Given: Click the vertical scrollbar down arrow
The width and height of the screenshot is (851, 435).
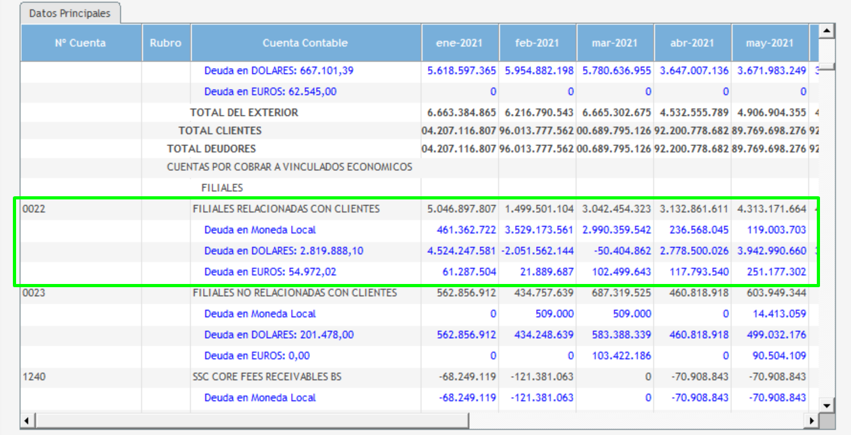Looking at the screenshot, I should 827,405.
